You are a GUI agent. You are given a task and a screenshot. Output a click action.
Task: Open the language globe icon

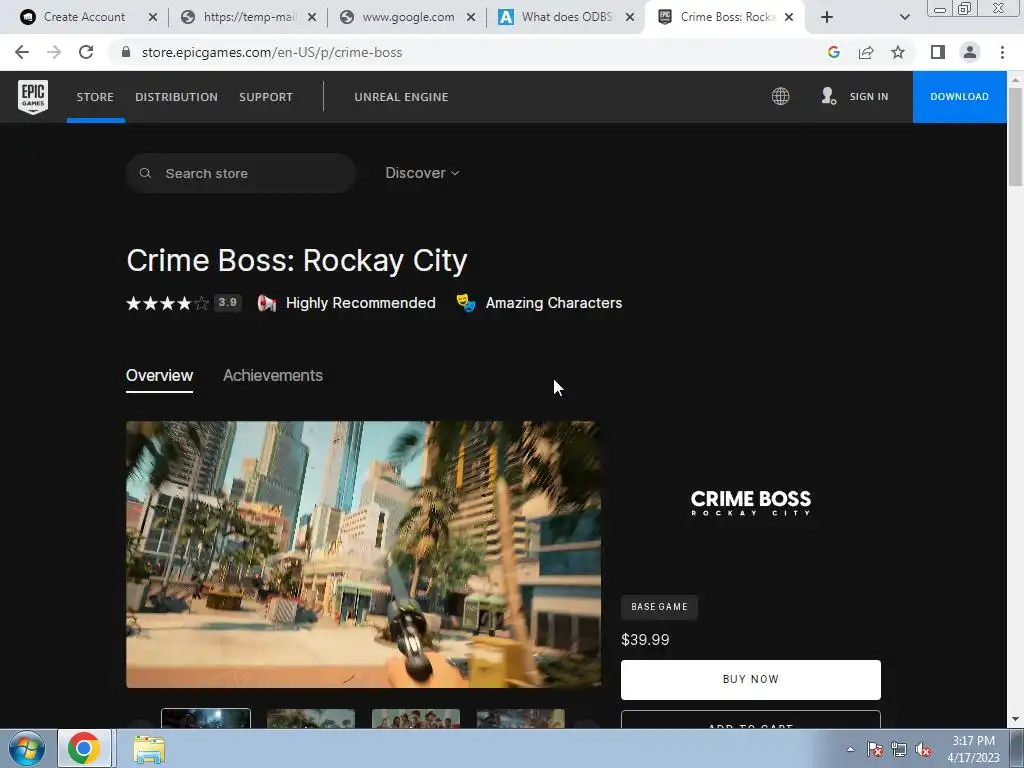tap(780, 97)
